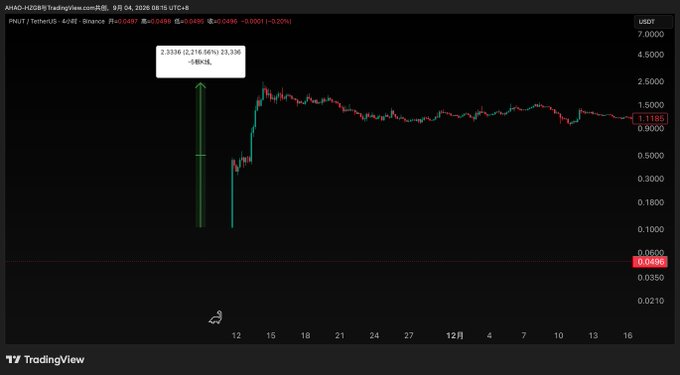Click the date label 18 on the time axis
Screen dimensions: 680x375
305,336
